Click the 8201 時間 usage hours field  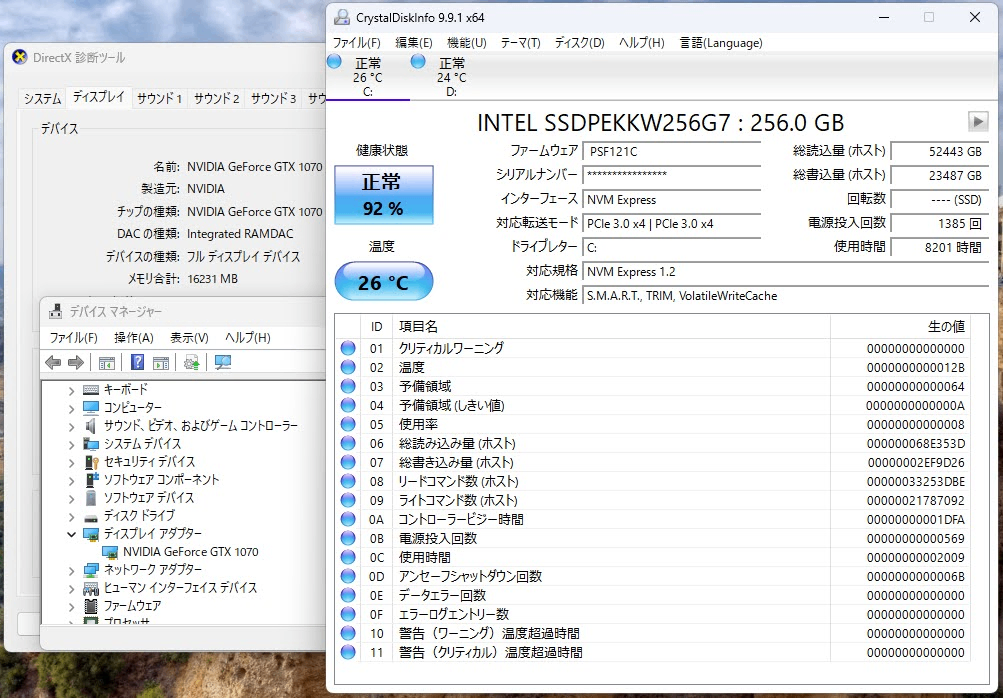point(939,247)
